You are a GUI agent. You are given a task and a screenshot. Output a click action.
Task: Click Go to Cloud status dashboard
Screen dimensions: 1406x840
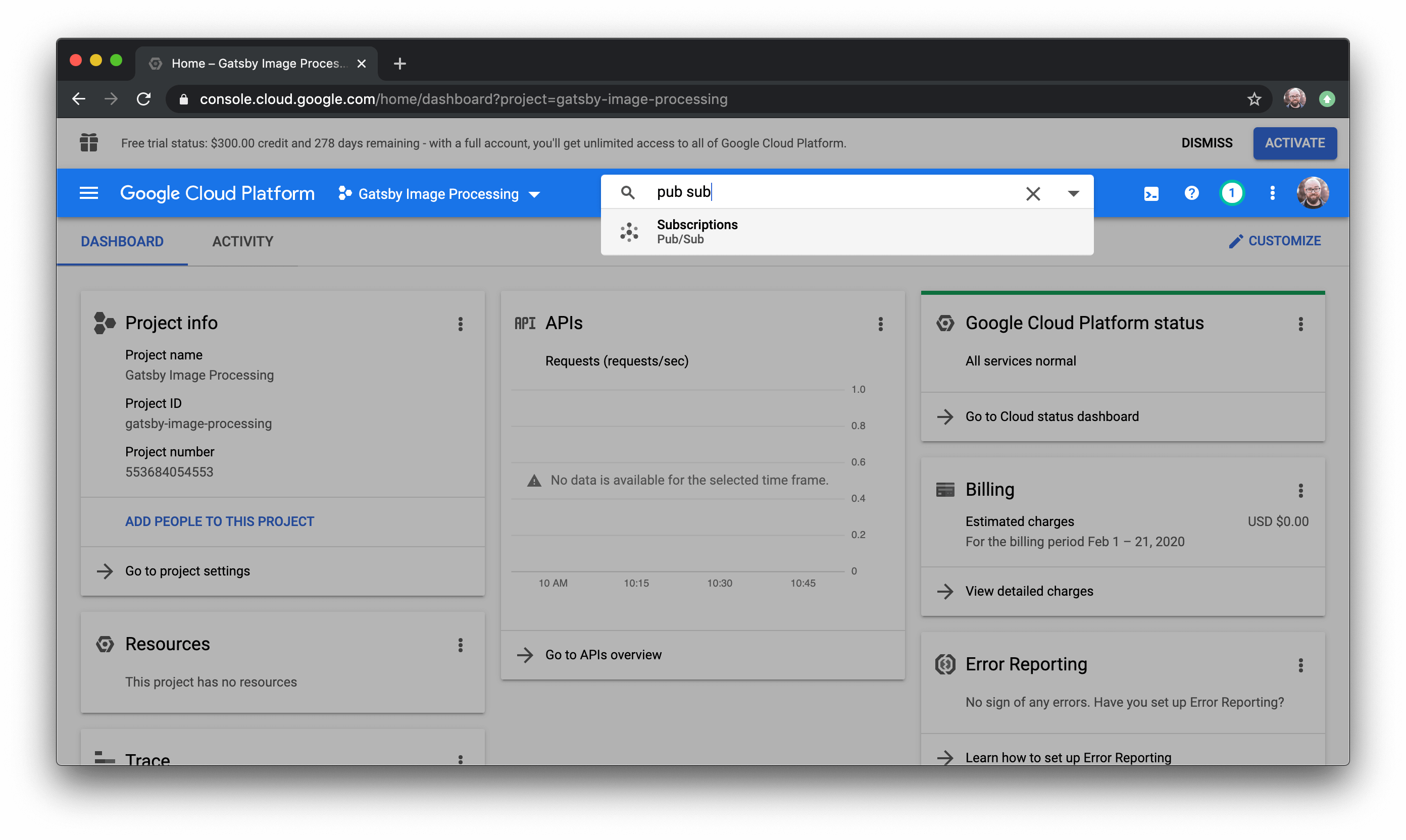(1051, 416)
